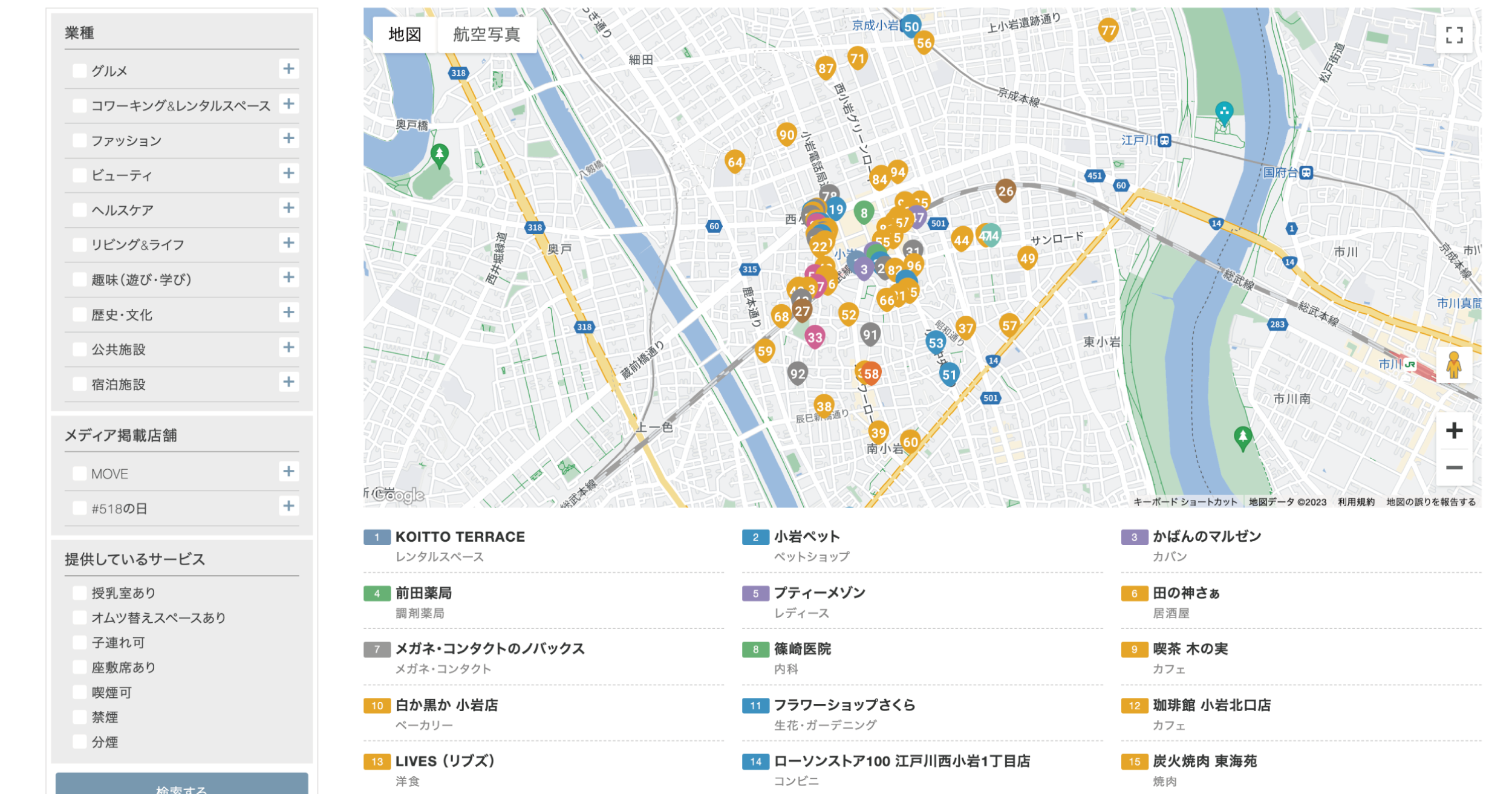Enable the 授乳室あり service filter
1512x794 pixels.
[79, 593]
